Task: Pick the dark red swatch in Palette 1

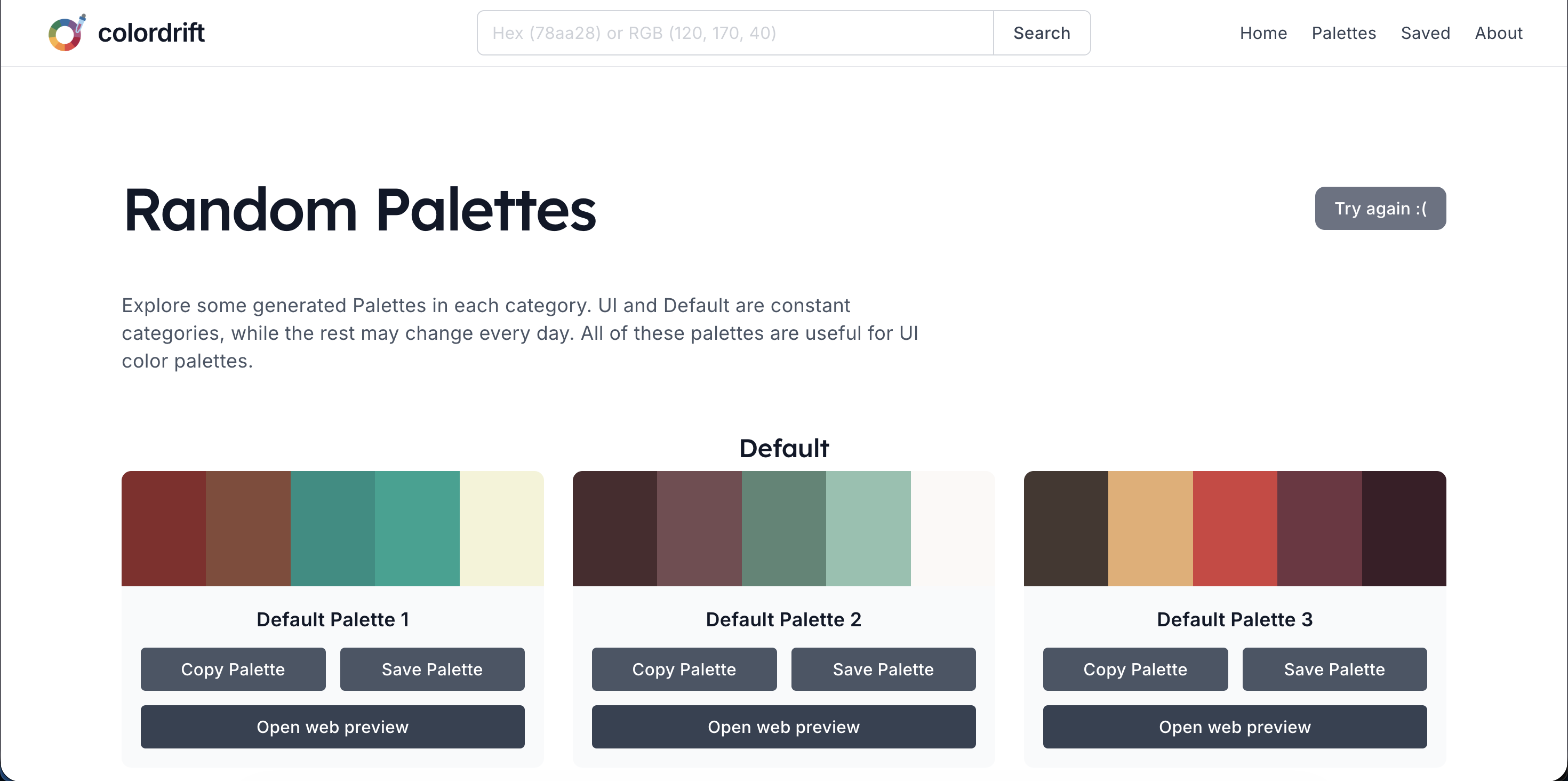Action: click(164, 528)
